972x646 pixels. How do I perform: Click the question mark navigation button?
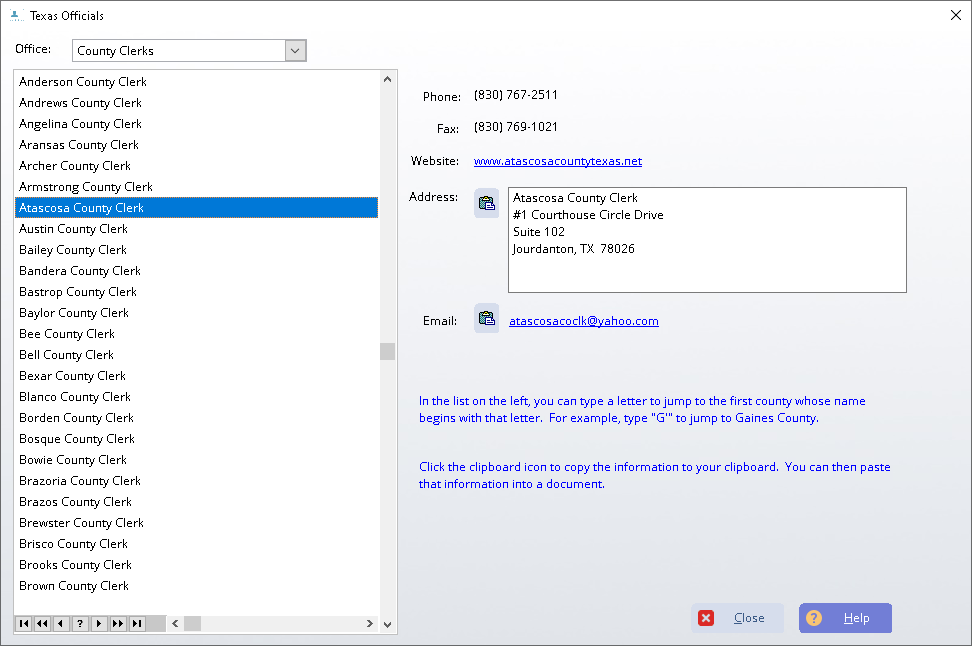[x=80, y=624]
